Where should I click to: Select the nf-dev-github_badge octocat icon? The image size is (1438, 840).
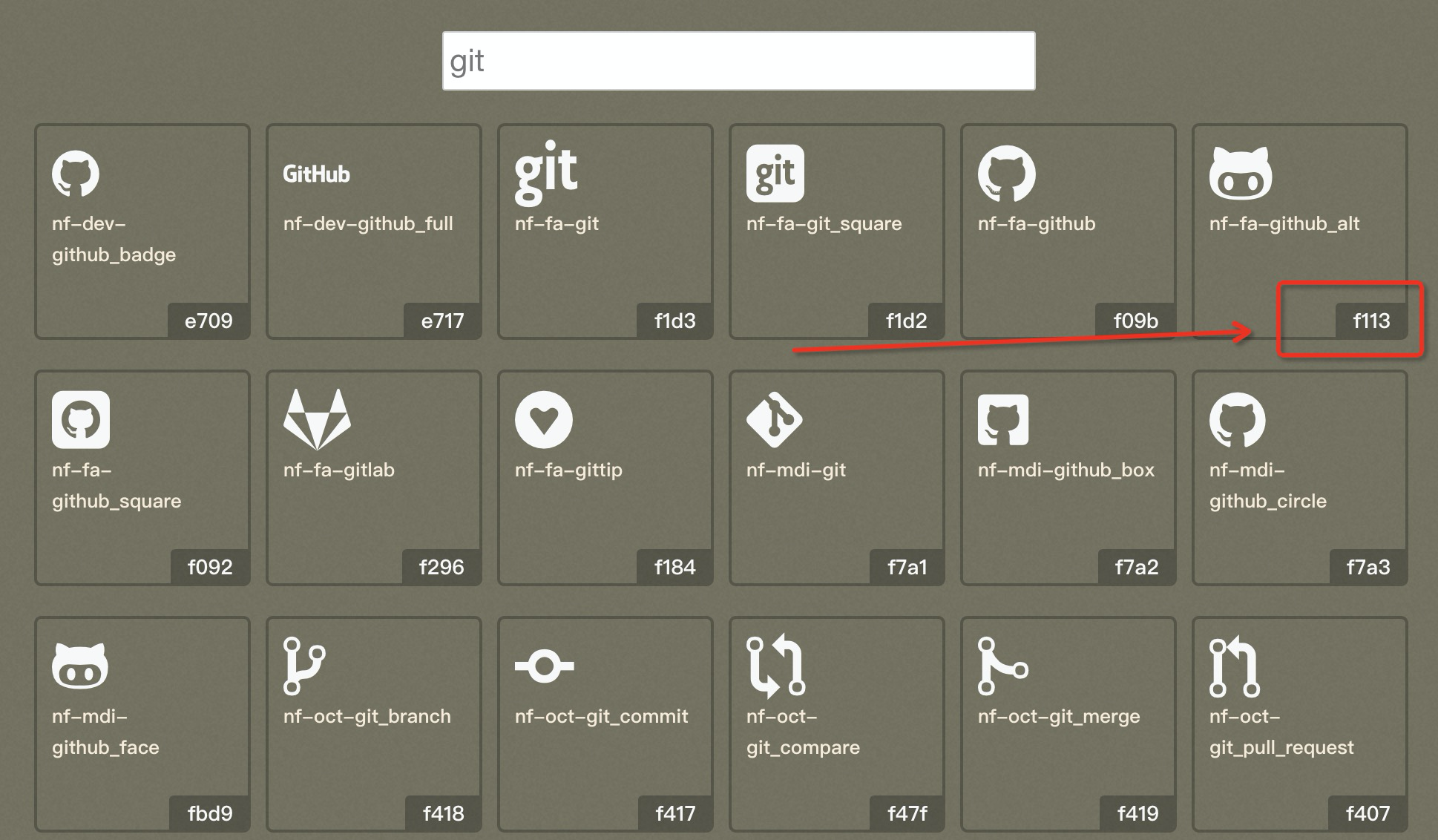click(76, 174)
